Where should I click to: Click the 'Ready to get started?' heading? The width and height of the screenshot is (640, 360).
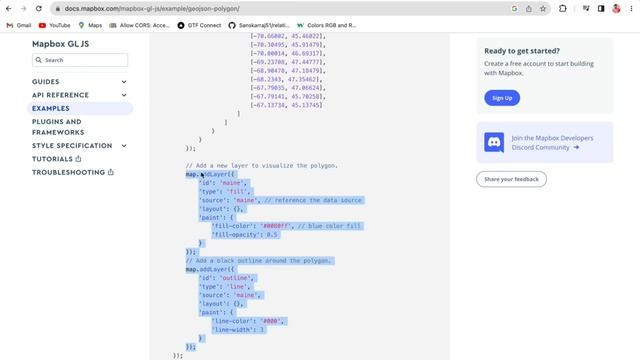(x=522, y=51)
